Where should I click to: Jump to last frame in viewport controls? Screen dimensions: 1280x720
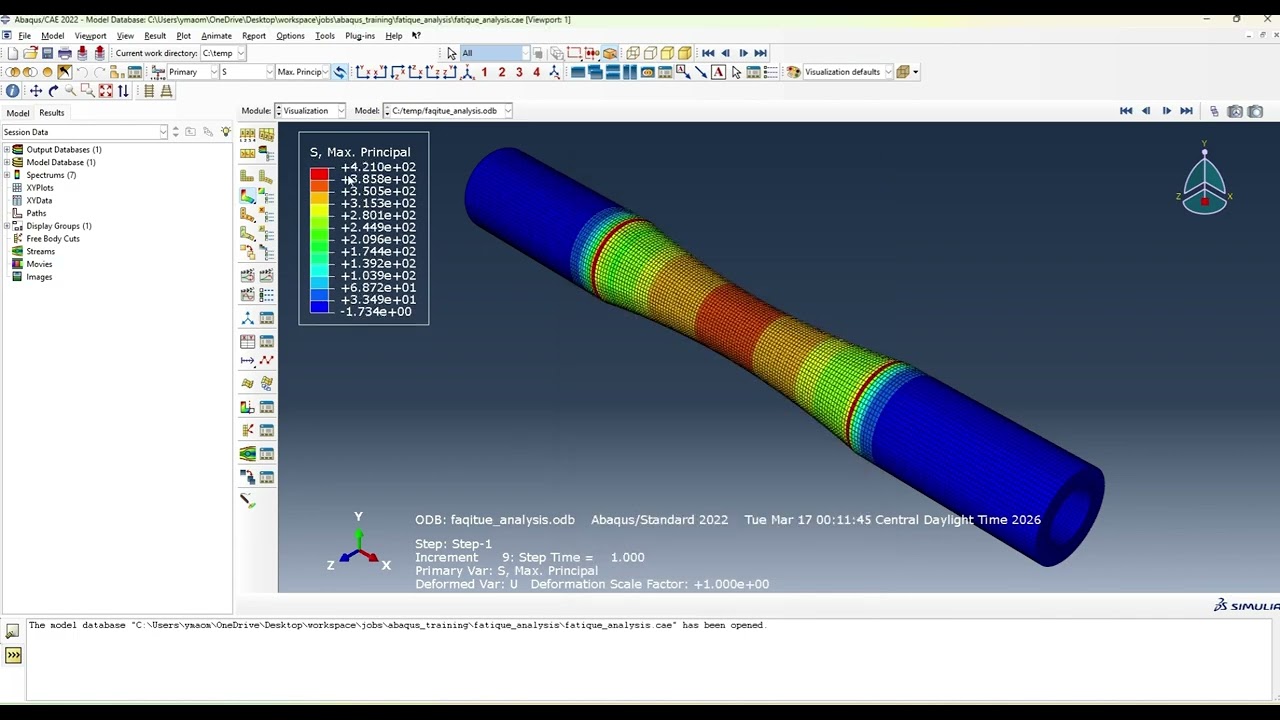(1186, 111)
